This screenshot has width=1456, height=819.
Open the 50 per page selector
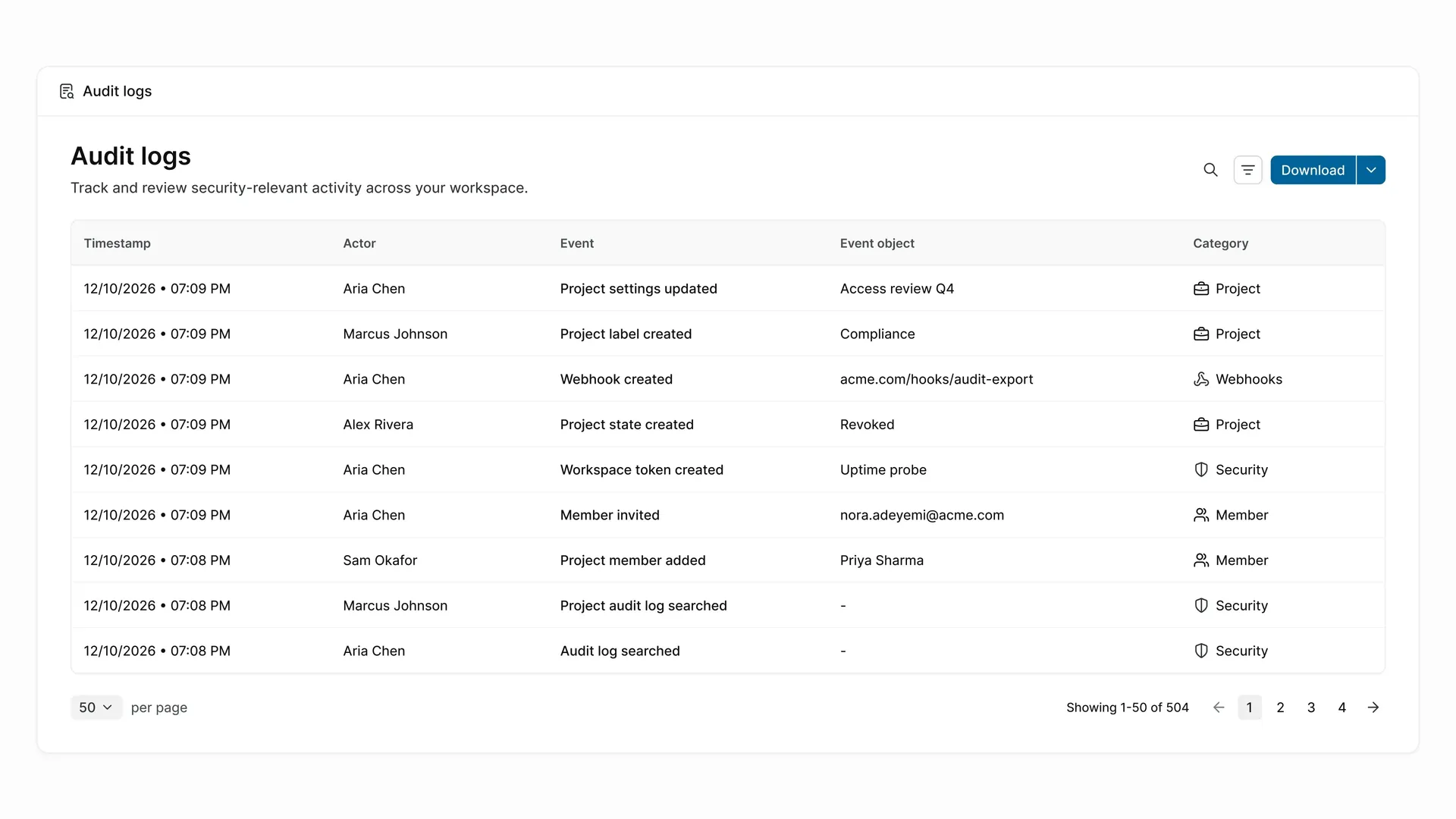point(96,708)
